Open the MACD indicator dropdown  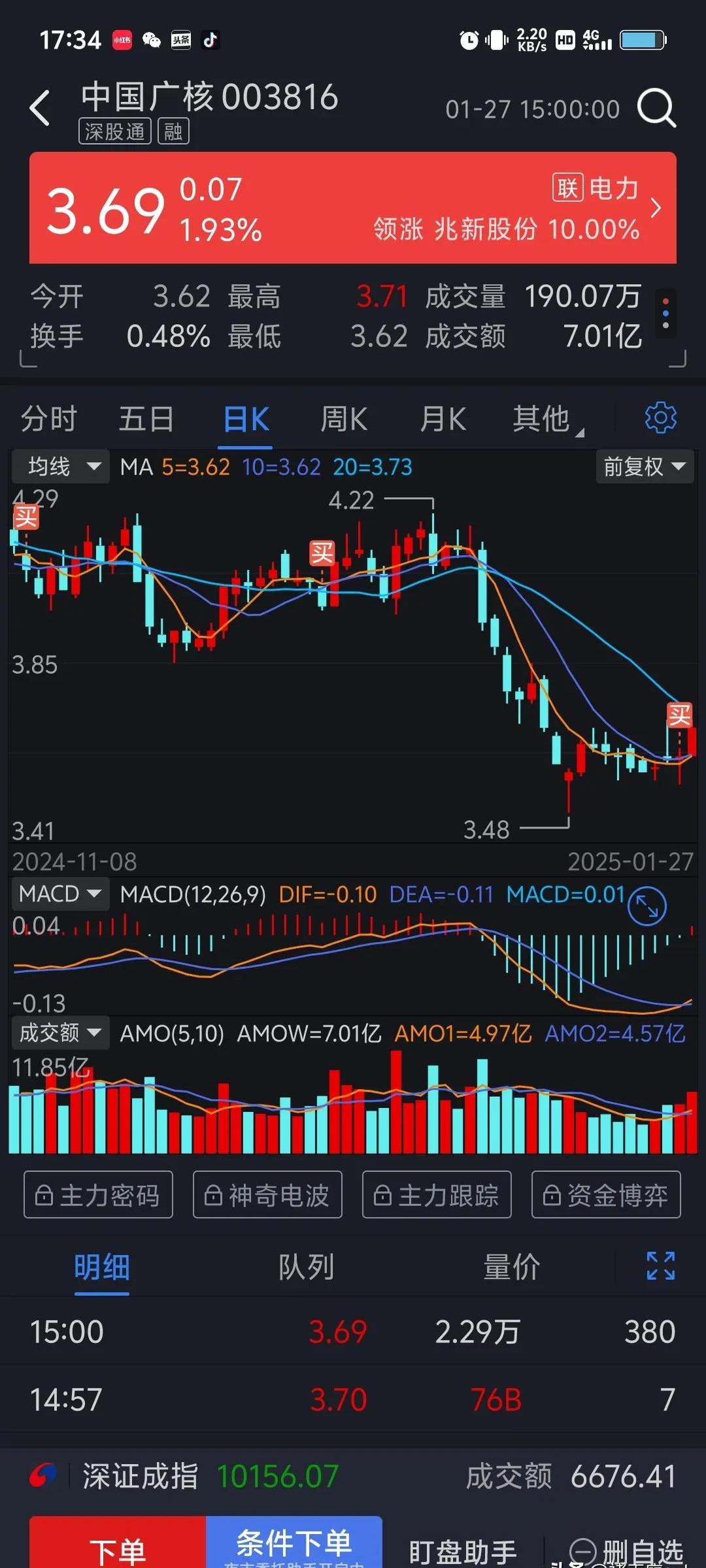click(x=59, y=894)
